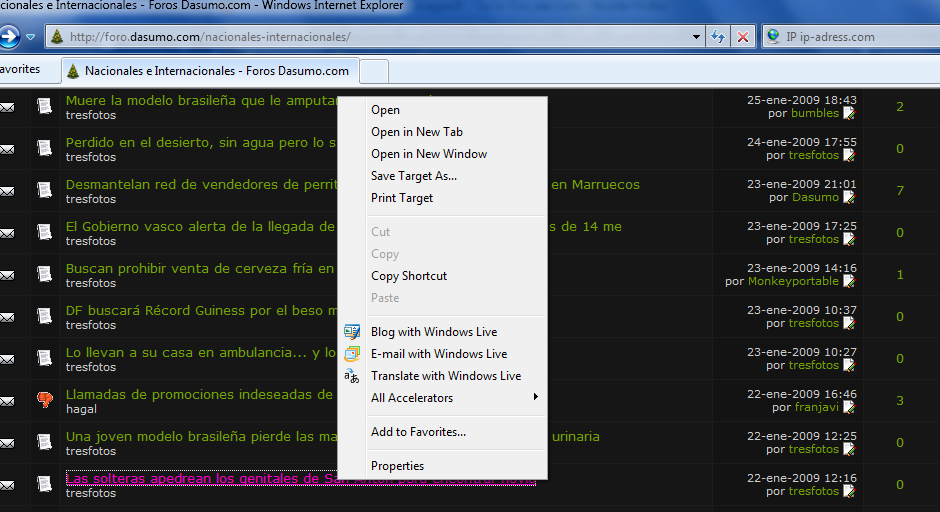This screenshot has height=512, width=940.
Task: Select Open in New Tab
Action: 417,132
